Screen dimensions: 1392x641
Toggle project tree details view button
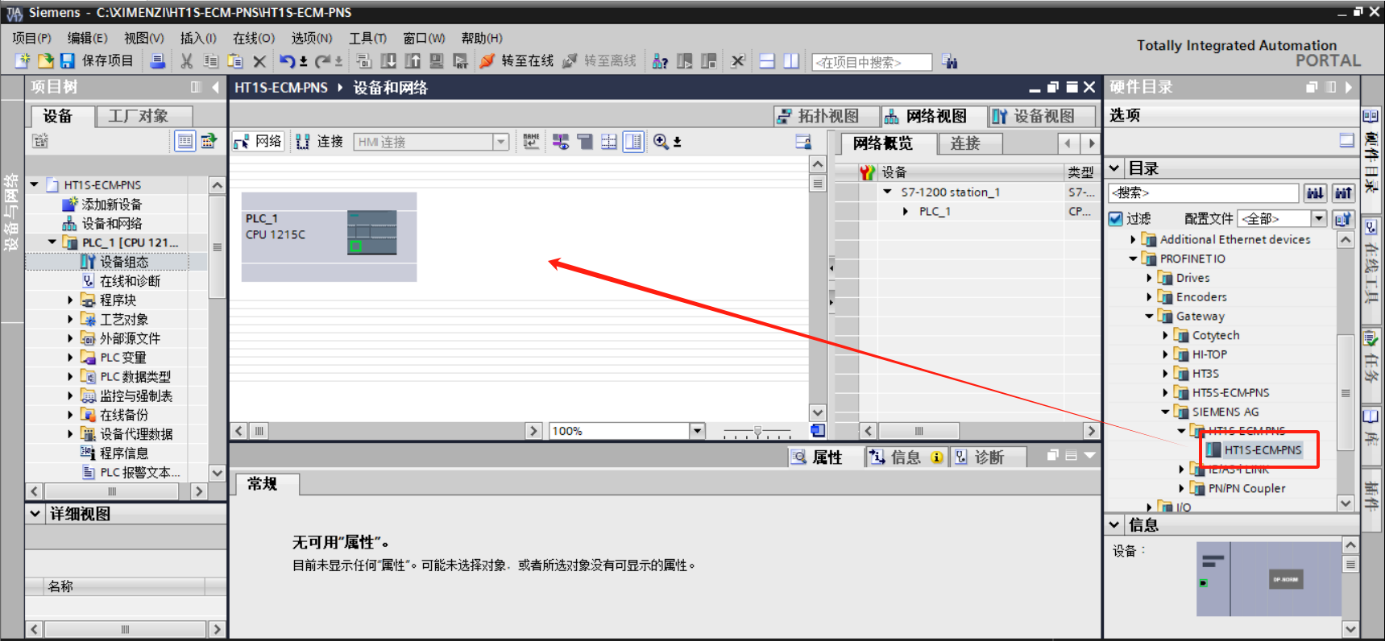186,142
